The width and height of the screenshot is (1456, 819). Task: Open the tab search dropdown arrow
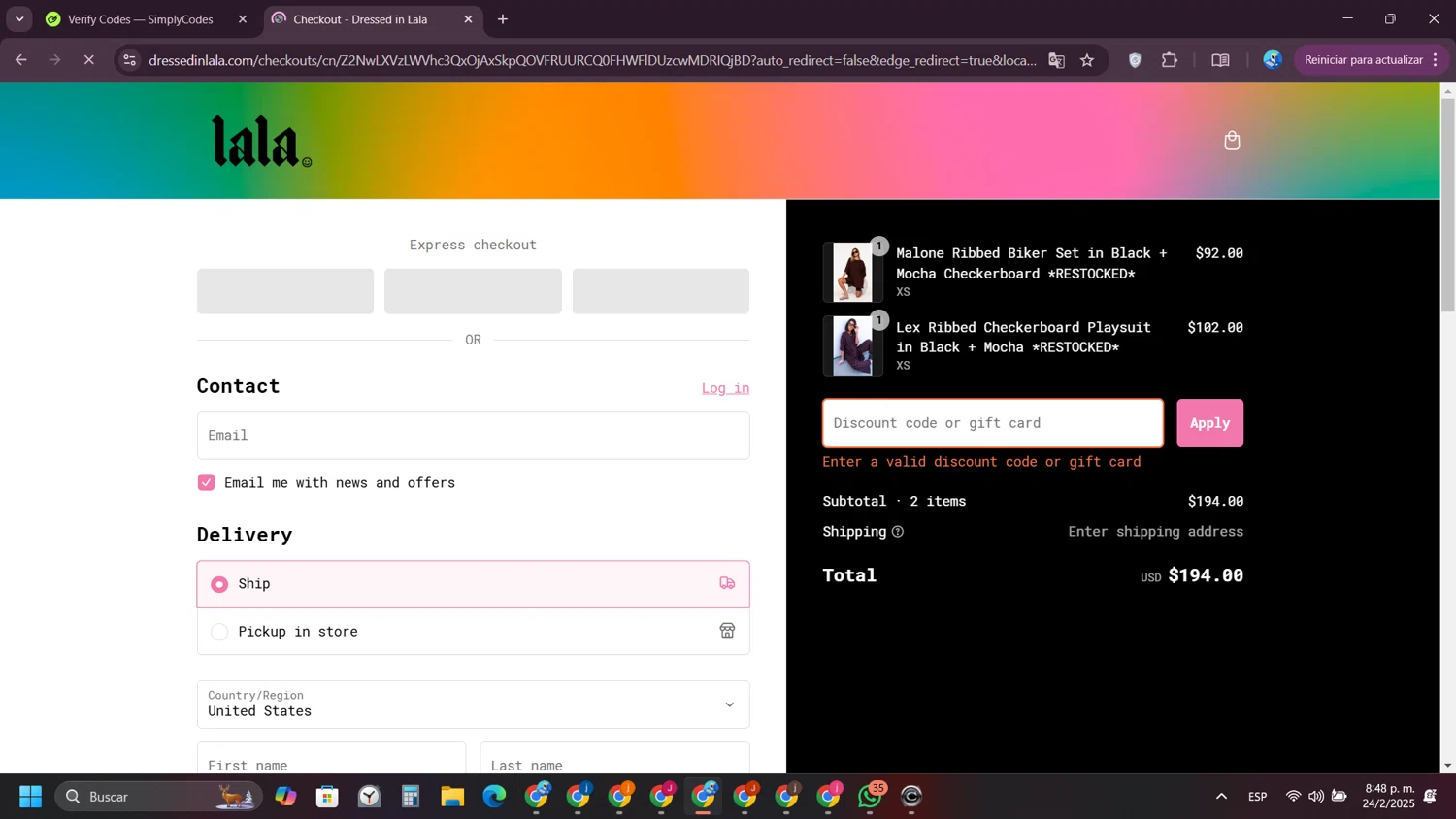click(x=19, y=19)
